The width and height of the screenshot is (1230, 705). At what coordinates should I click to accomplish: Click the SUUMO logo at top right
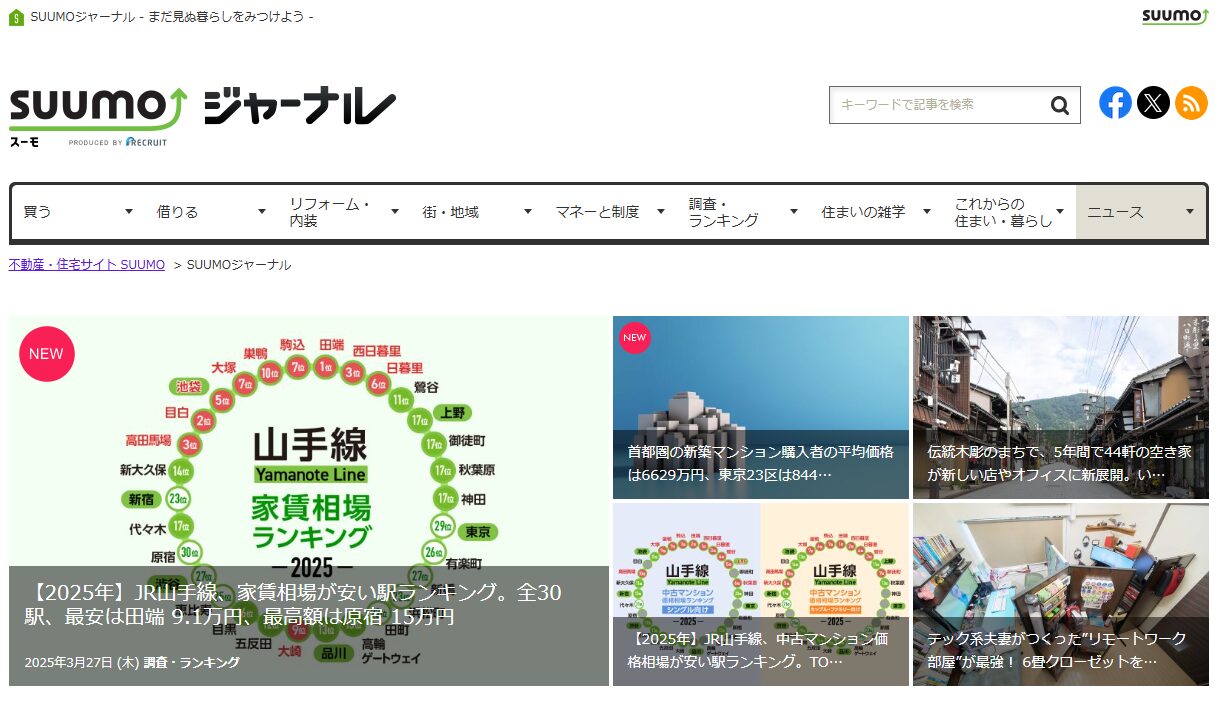pyautogui.click(x=1175, y=16)
